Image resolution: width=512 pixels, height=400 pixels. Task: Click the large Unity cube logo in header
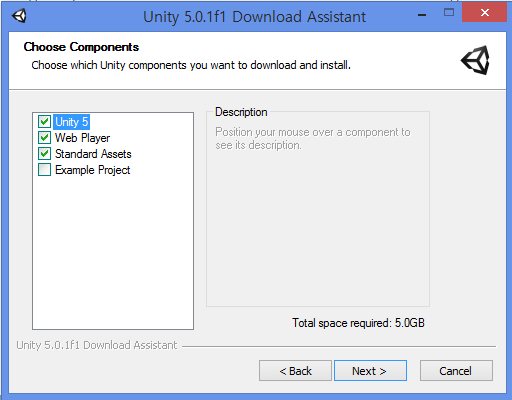(x=475, y=60)
